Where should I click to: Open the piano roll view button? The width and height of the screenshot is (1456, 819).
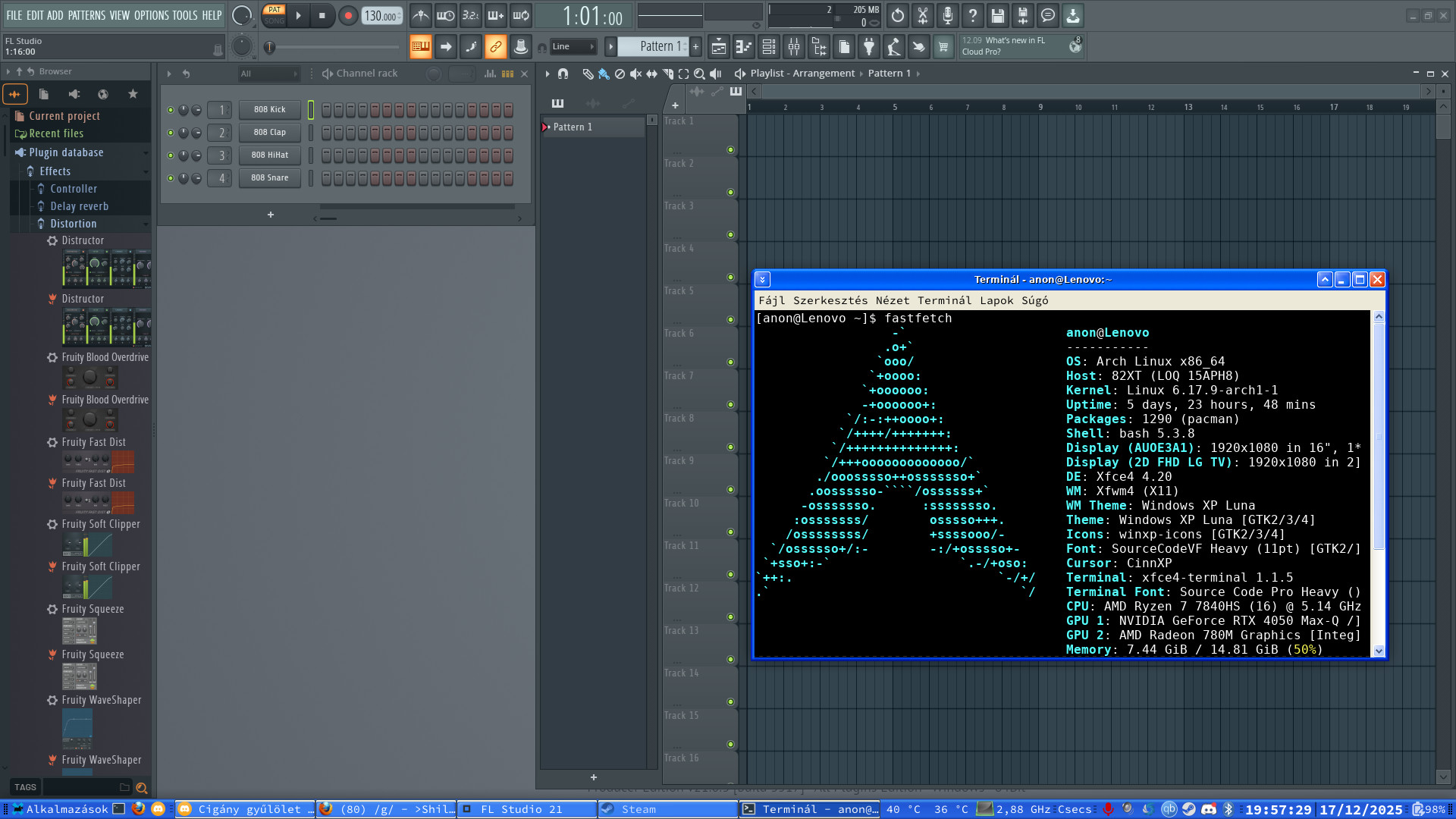744,47
